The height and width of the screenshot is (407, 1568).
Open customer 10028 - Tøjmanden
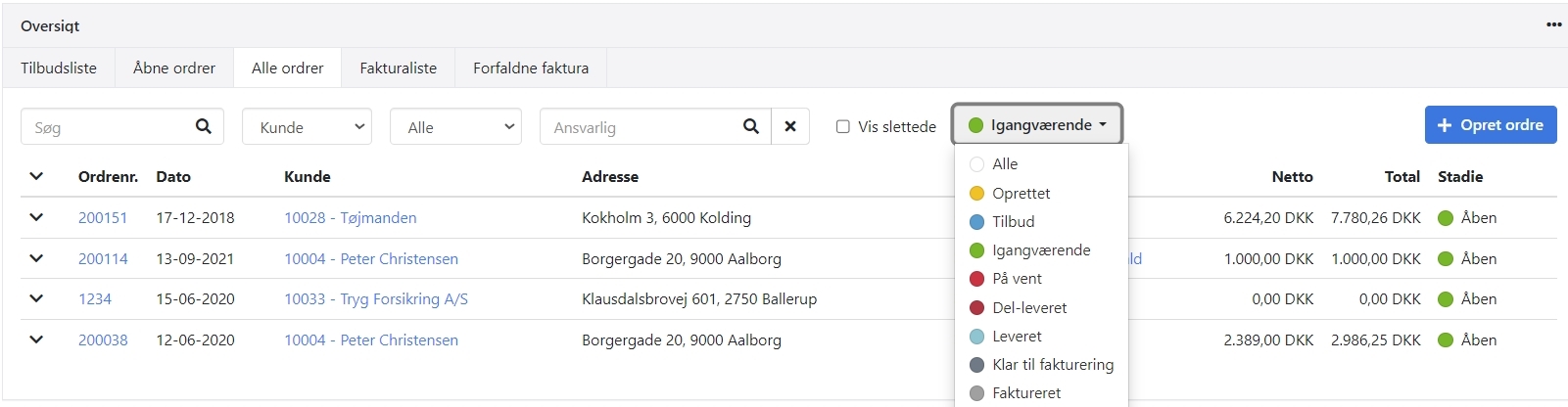pyautogui.click(x=351, y=218)
